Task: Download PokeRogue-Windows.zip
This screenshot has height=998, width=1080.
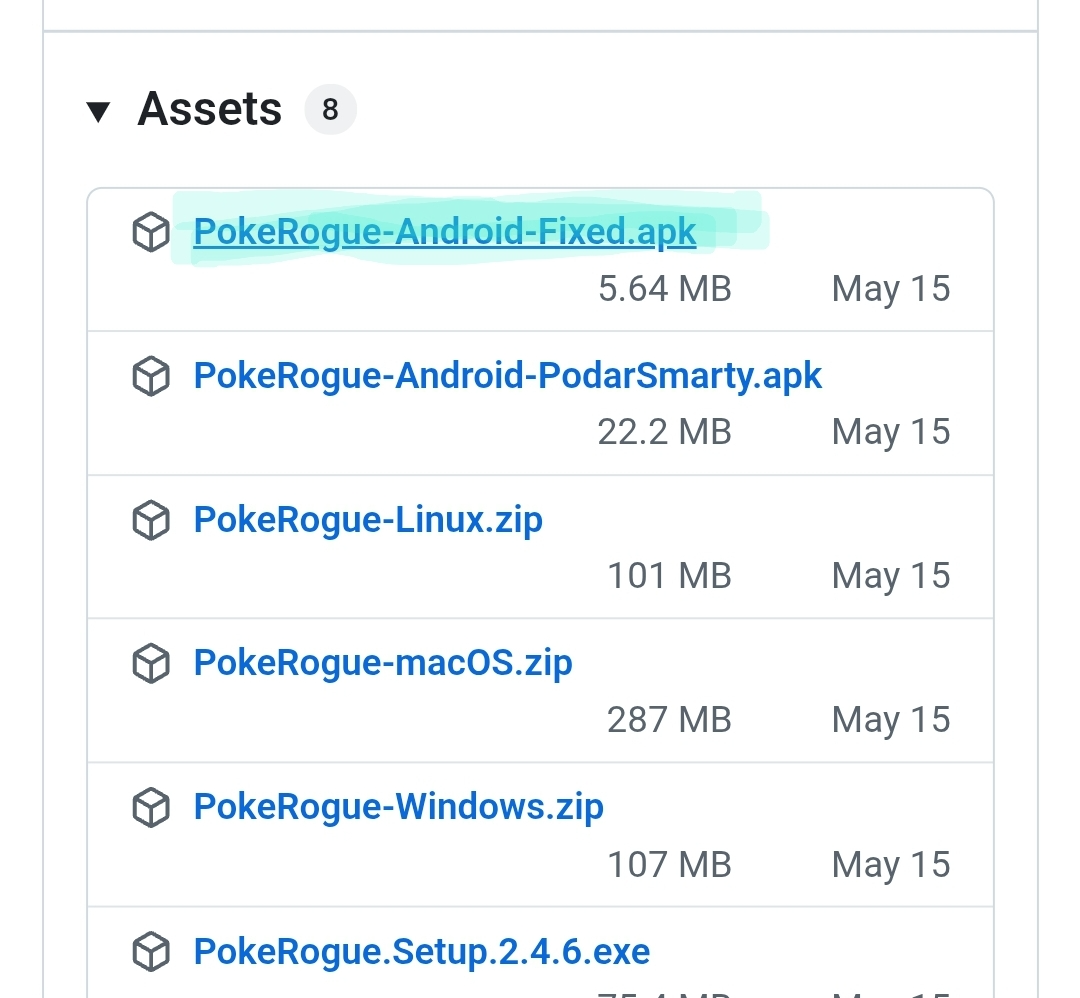Action: (399, 807)
